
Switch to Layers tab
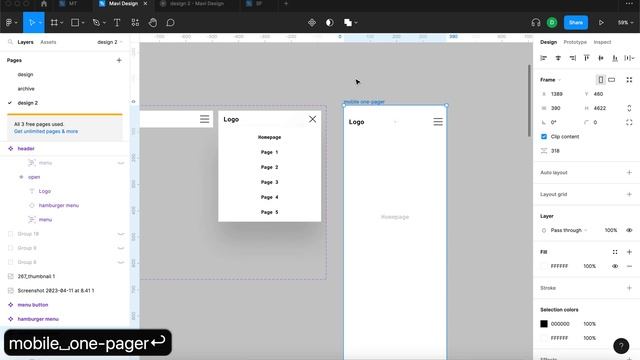tap(25, 42)
